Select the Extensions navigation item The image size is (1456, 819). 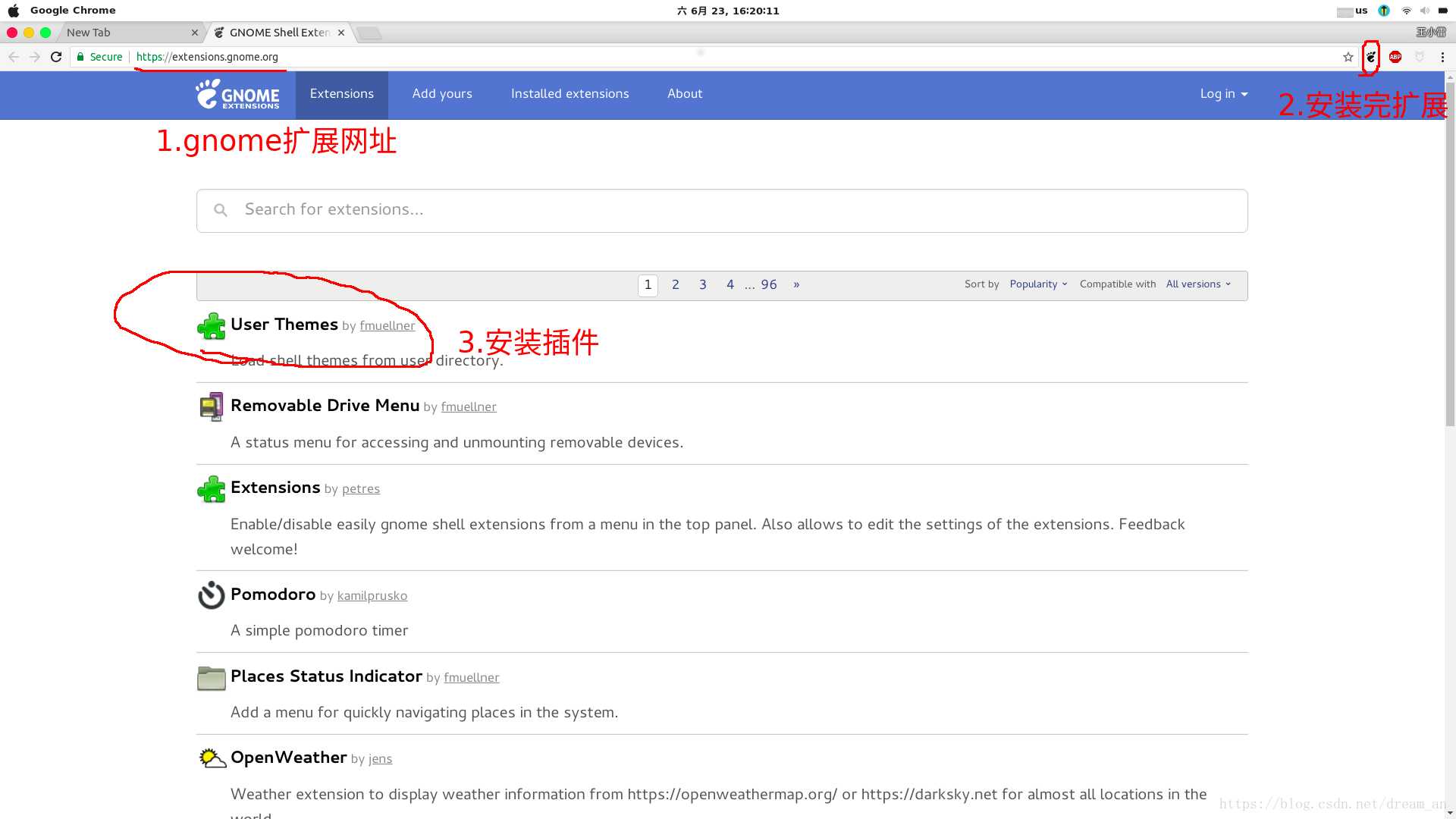(x=342, y=94)
